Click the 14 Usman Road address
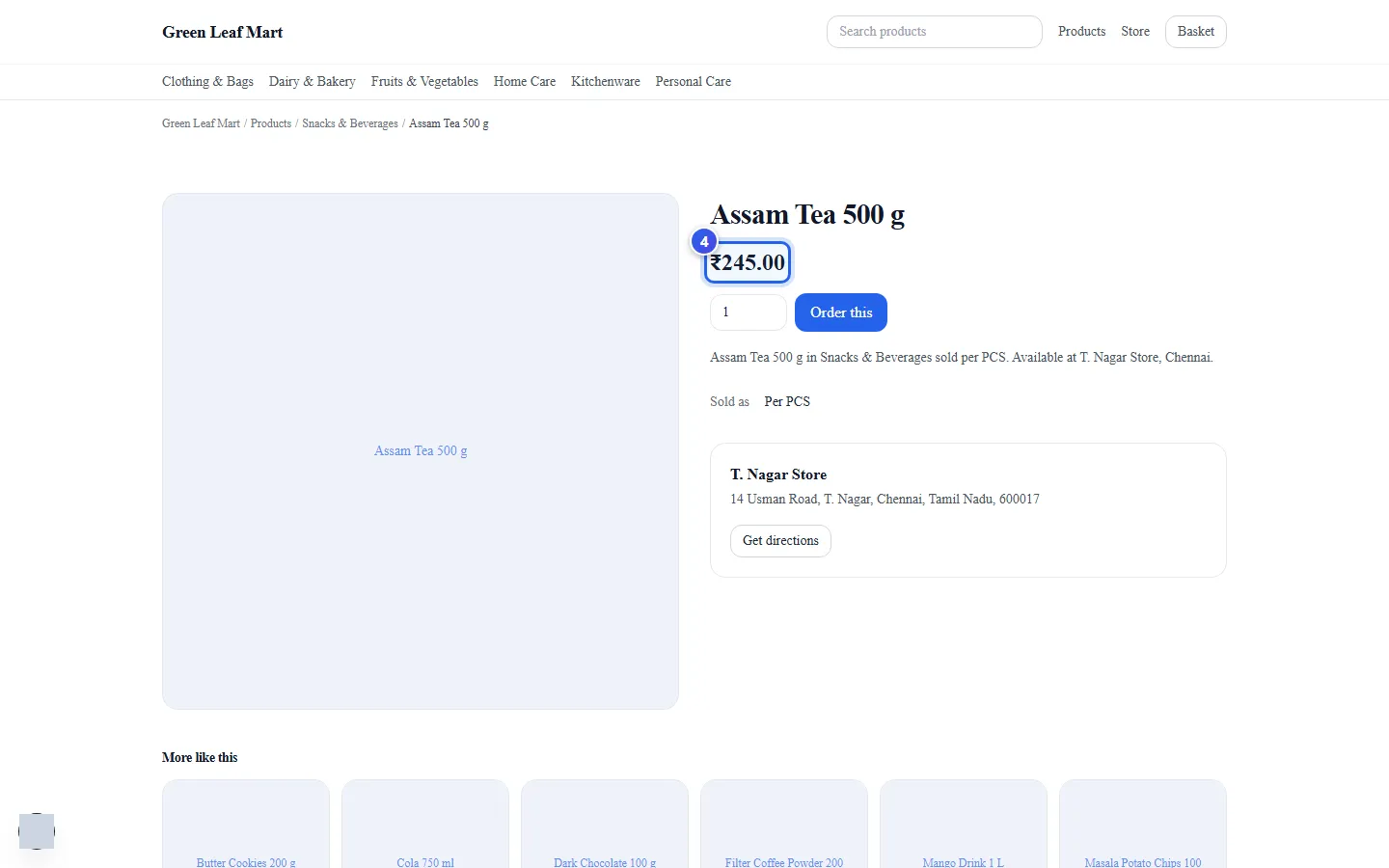The height and width of the screenshot is (868, 1389). point(885,500)
